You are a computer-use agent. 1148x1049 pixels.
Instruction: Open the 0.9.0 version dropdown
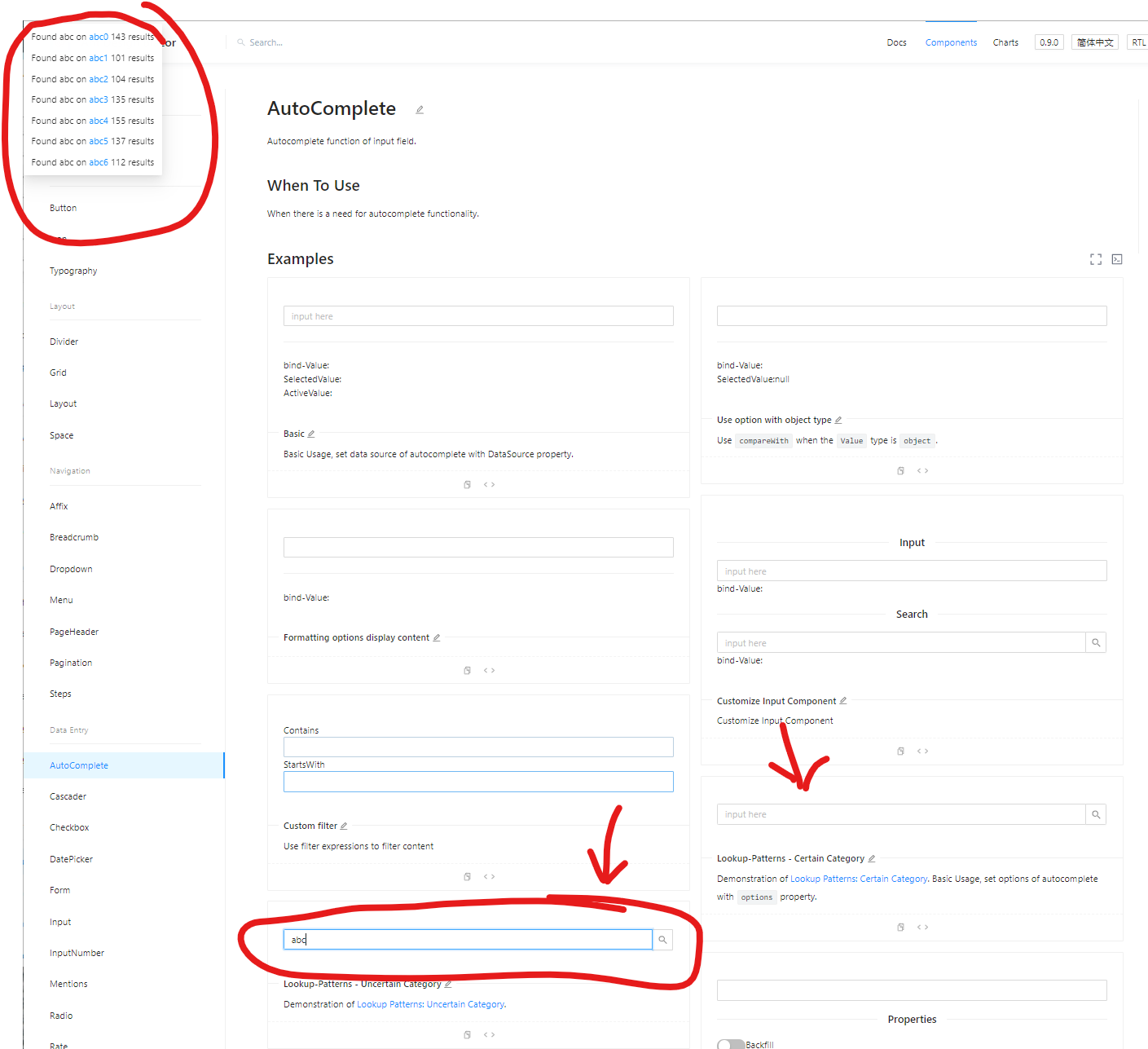click(x=1049, y=42)
